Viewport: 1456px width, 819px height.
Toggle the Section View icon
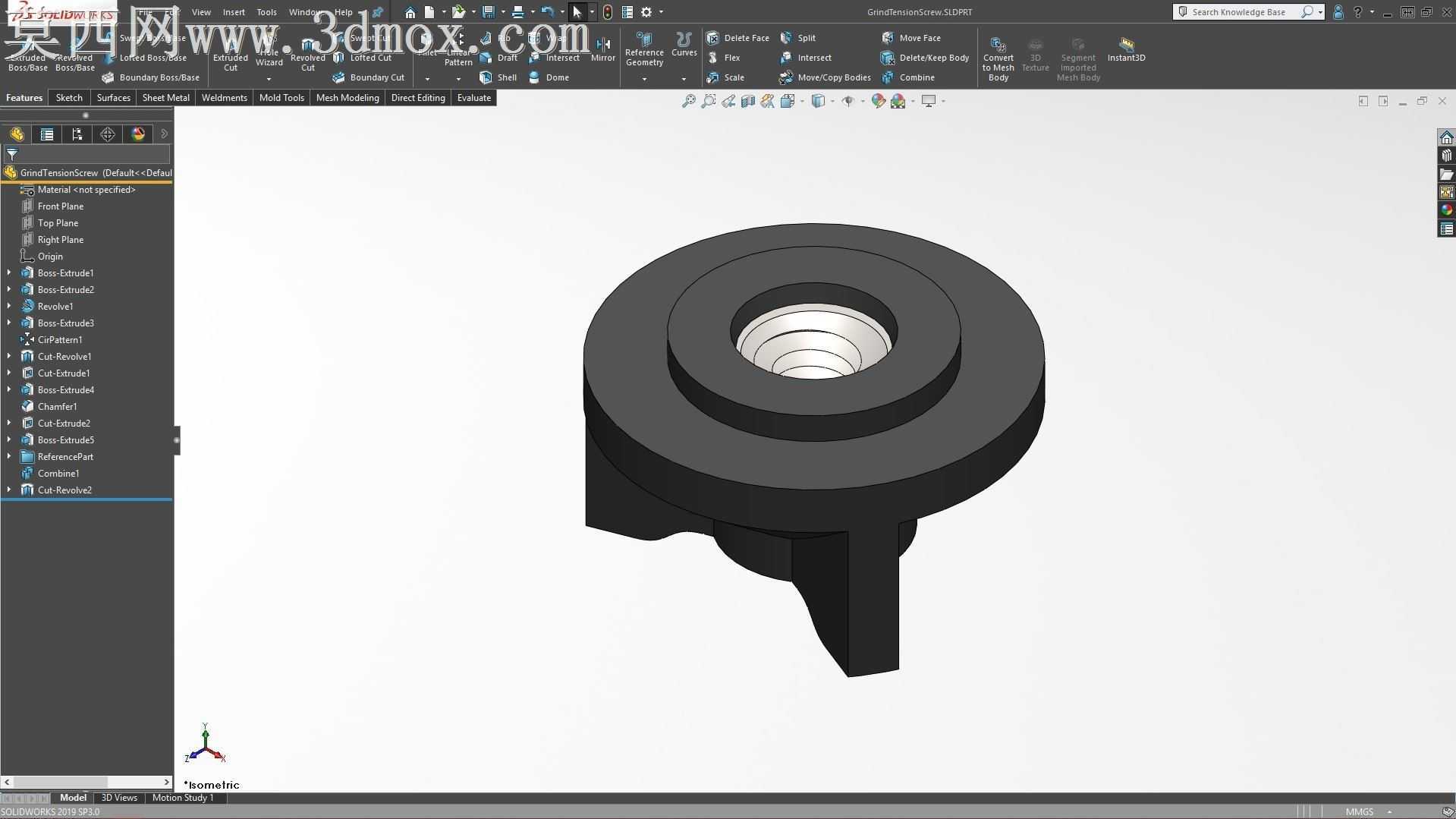pos(747,101)
